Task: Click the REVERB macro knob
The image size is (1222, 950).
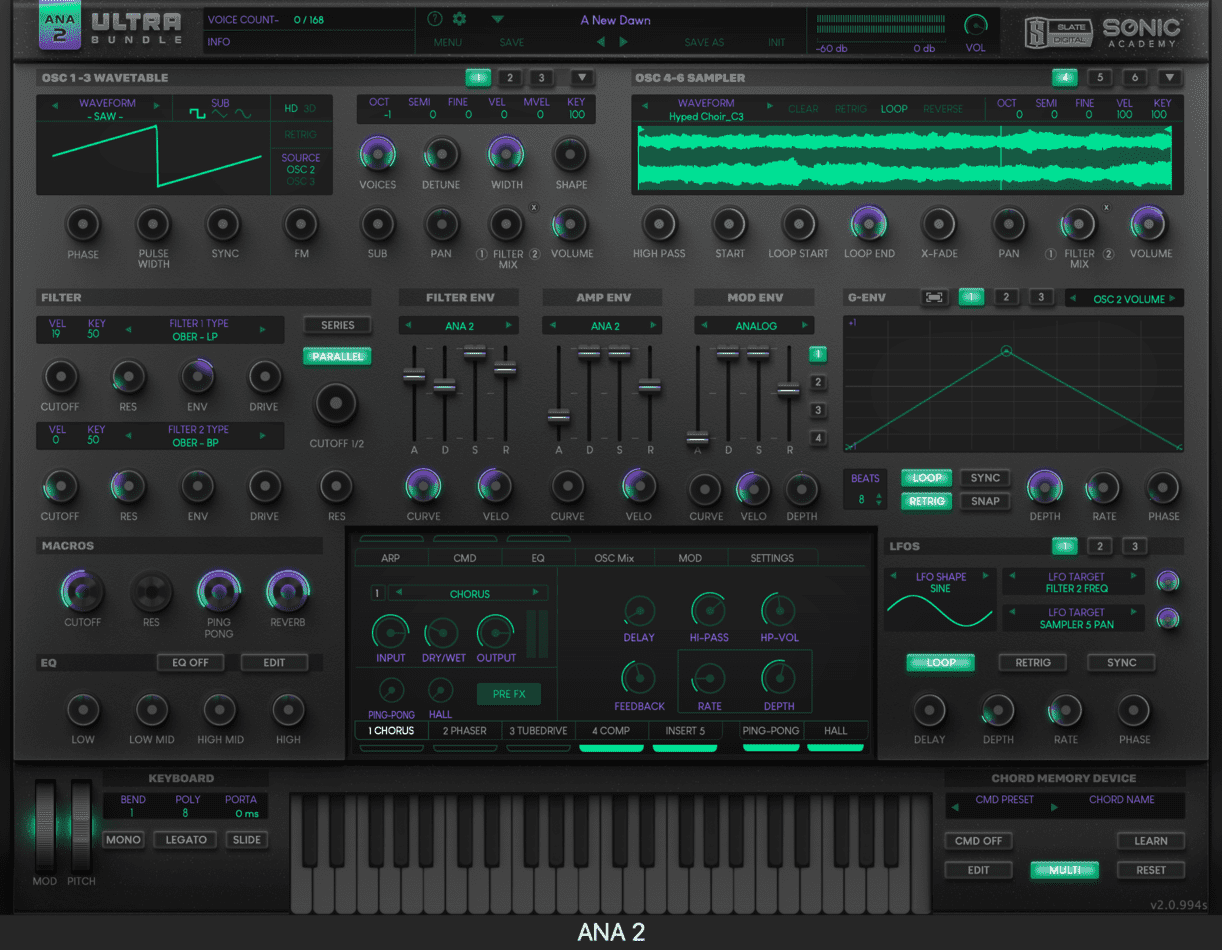Action: [x=287, y=592]
